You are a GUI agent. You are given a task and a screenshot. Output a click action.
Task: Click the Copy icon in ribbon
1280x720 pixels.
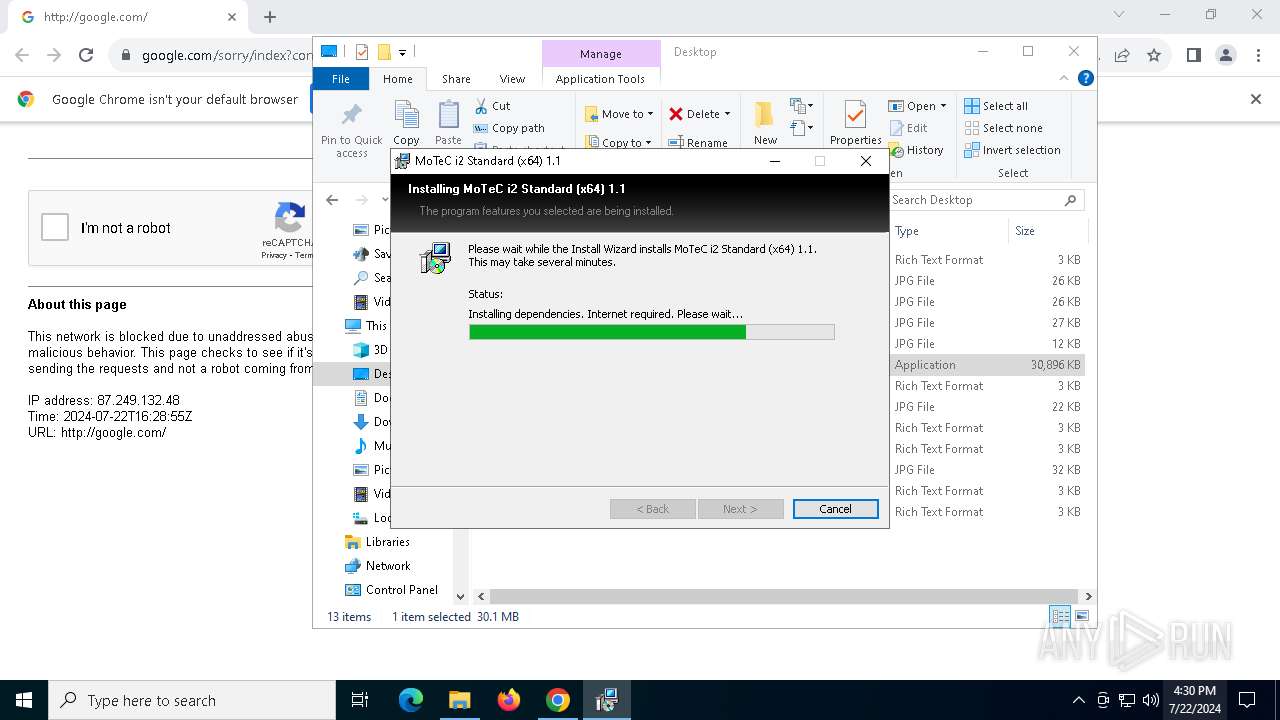click(406, 115)
